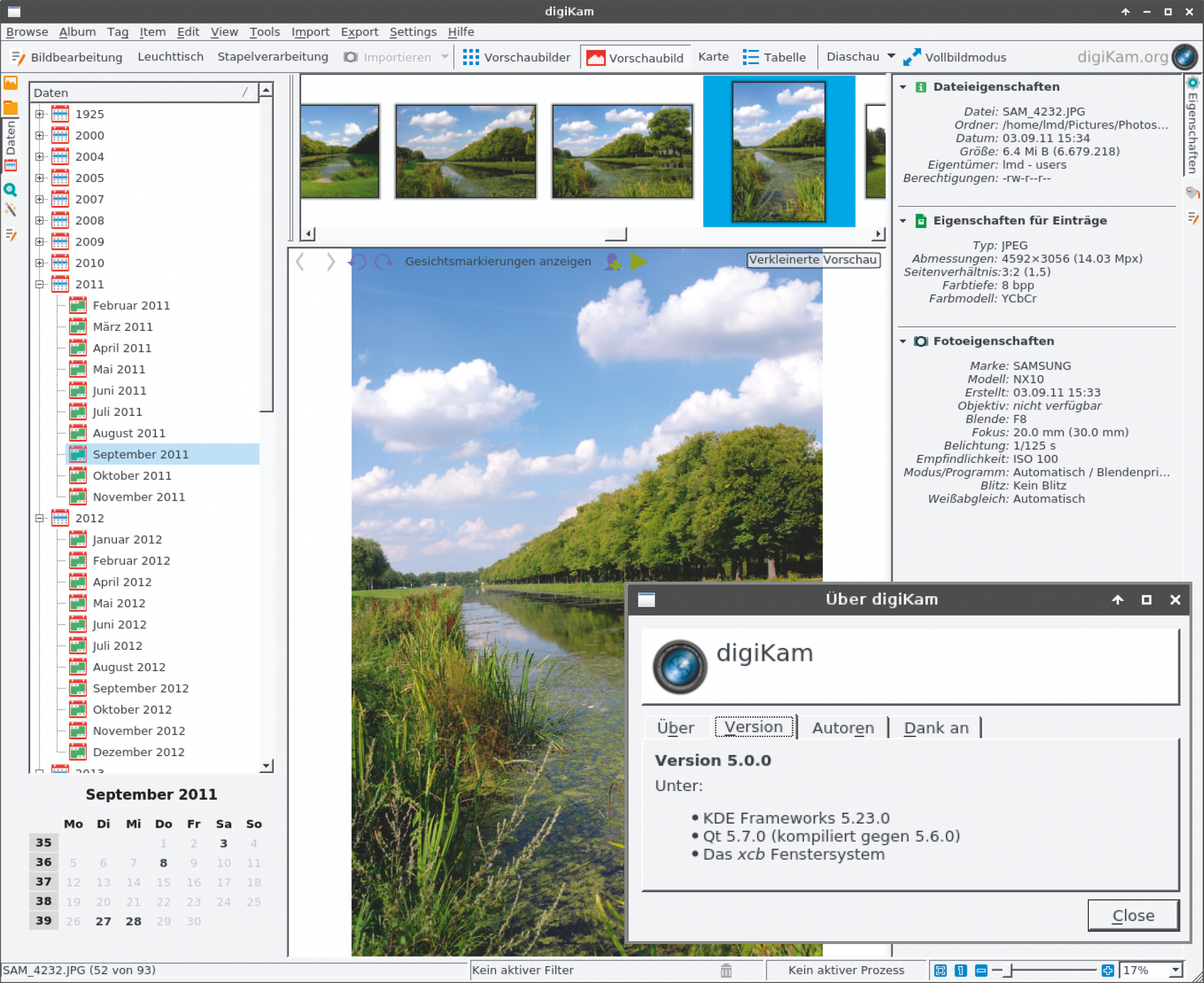The width and height of the screenshot is (1204, 983).
Task: Click the fit-to-window zoom icon in status bar
Action: (x=940, y=970)
